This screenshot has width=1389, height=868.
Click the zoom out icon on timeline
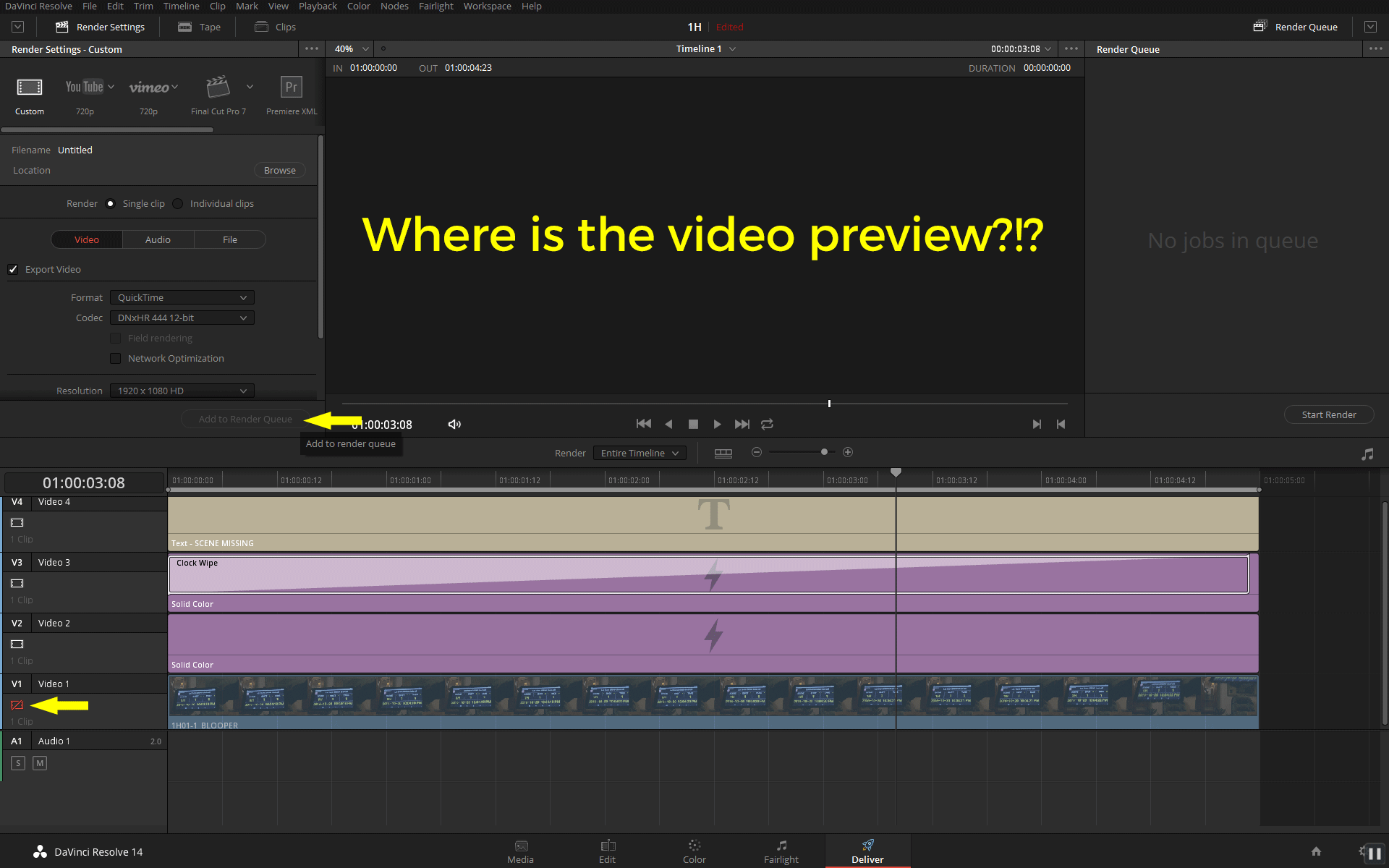[x=758, y=452]
